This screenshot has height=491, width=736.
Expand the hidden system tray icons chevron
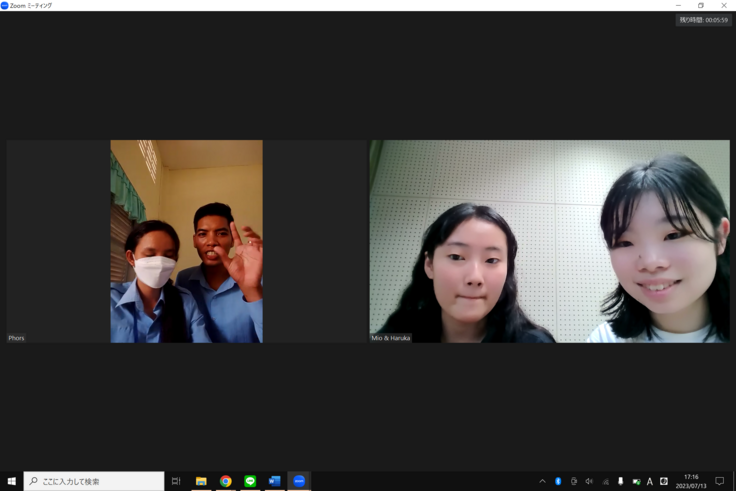coord(542,481)
